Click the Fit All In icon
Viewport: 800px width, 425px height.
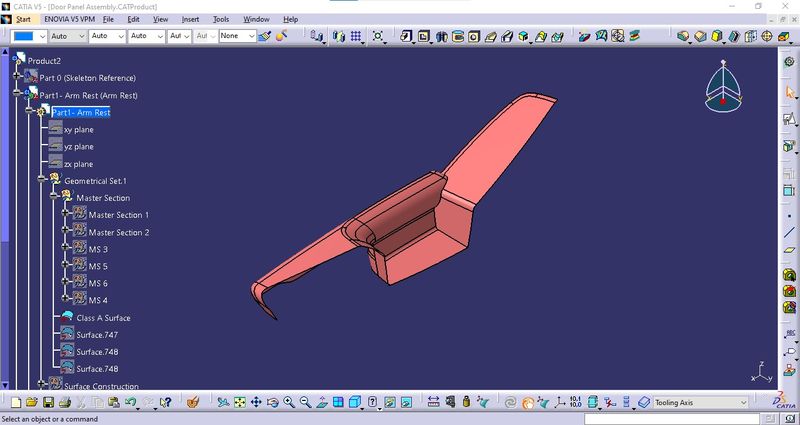click(239, 403)
